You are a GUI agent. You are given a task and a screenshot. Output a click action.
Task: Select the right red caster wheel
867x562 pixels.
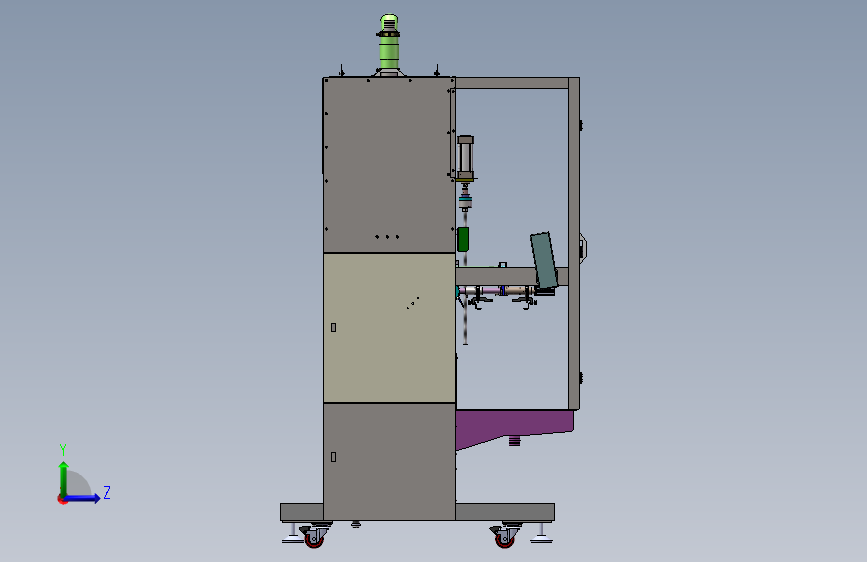point(504,538)
